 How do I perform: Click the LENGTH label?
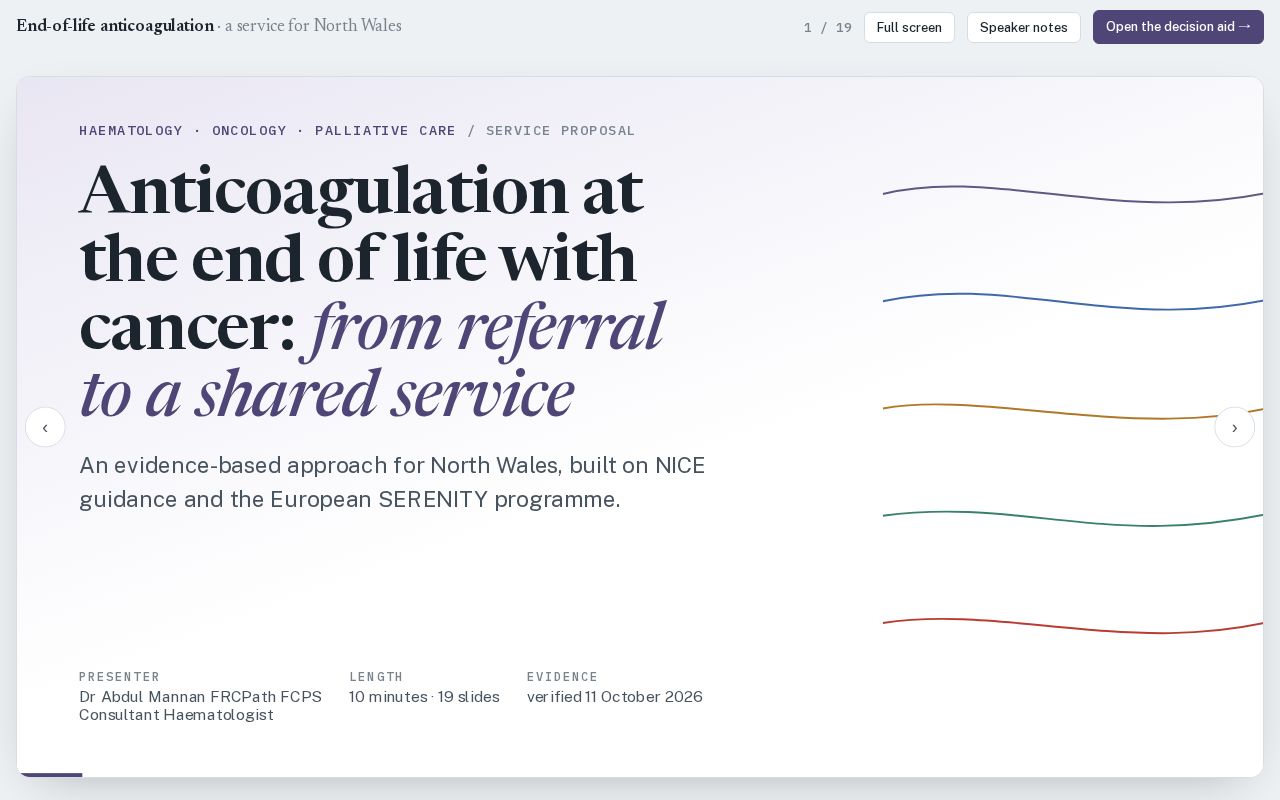[x=376, y=677]
